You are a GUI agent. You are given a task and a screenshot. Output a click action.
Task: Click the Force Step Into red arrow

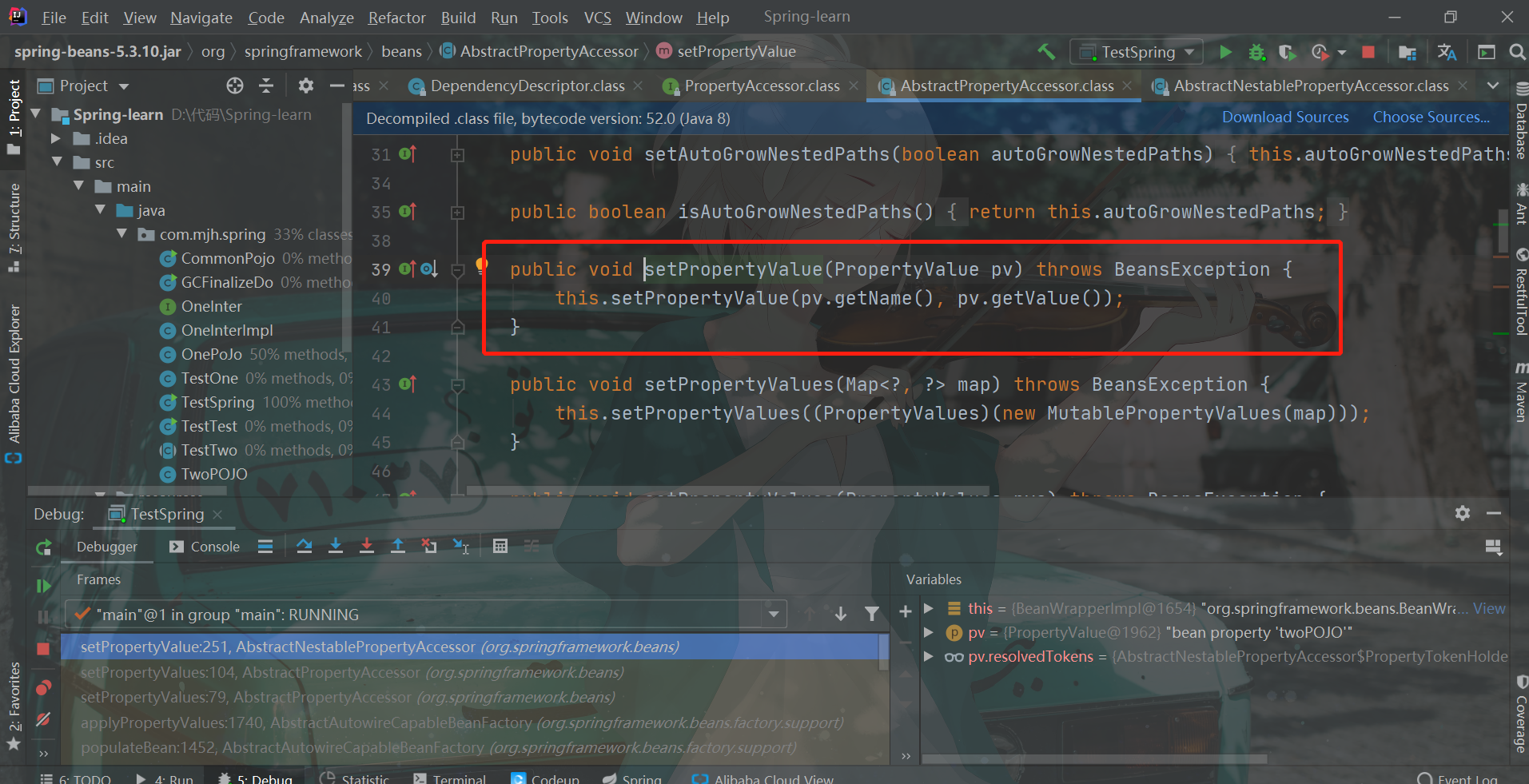coord(367,546)
